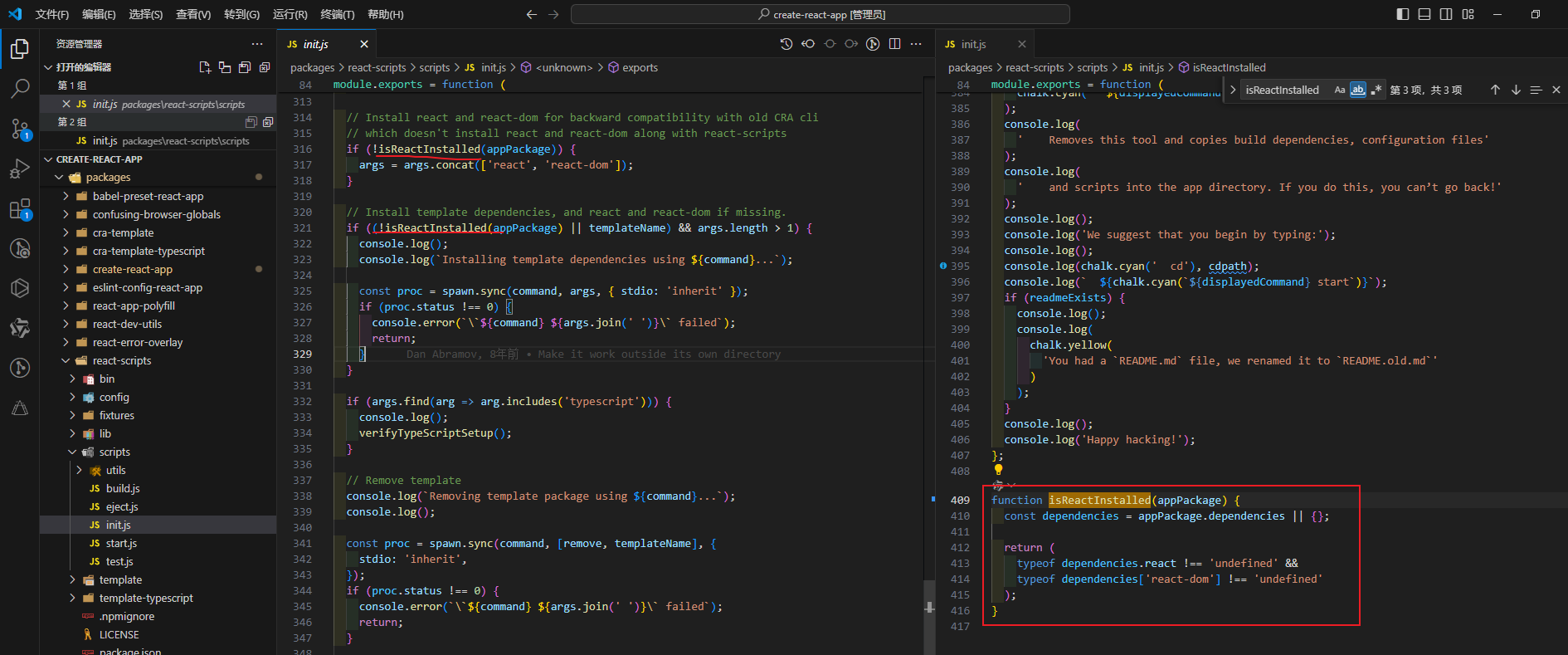Close the find widget
This screenshot has height=655, width=1568.
click(1556, 90)
